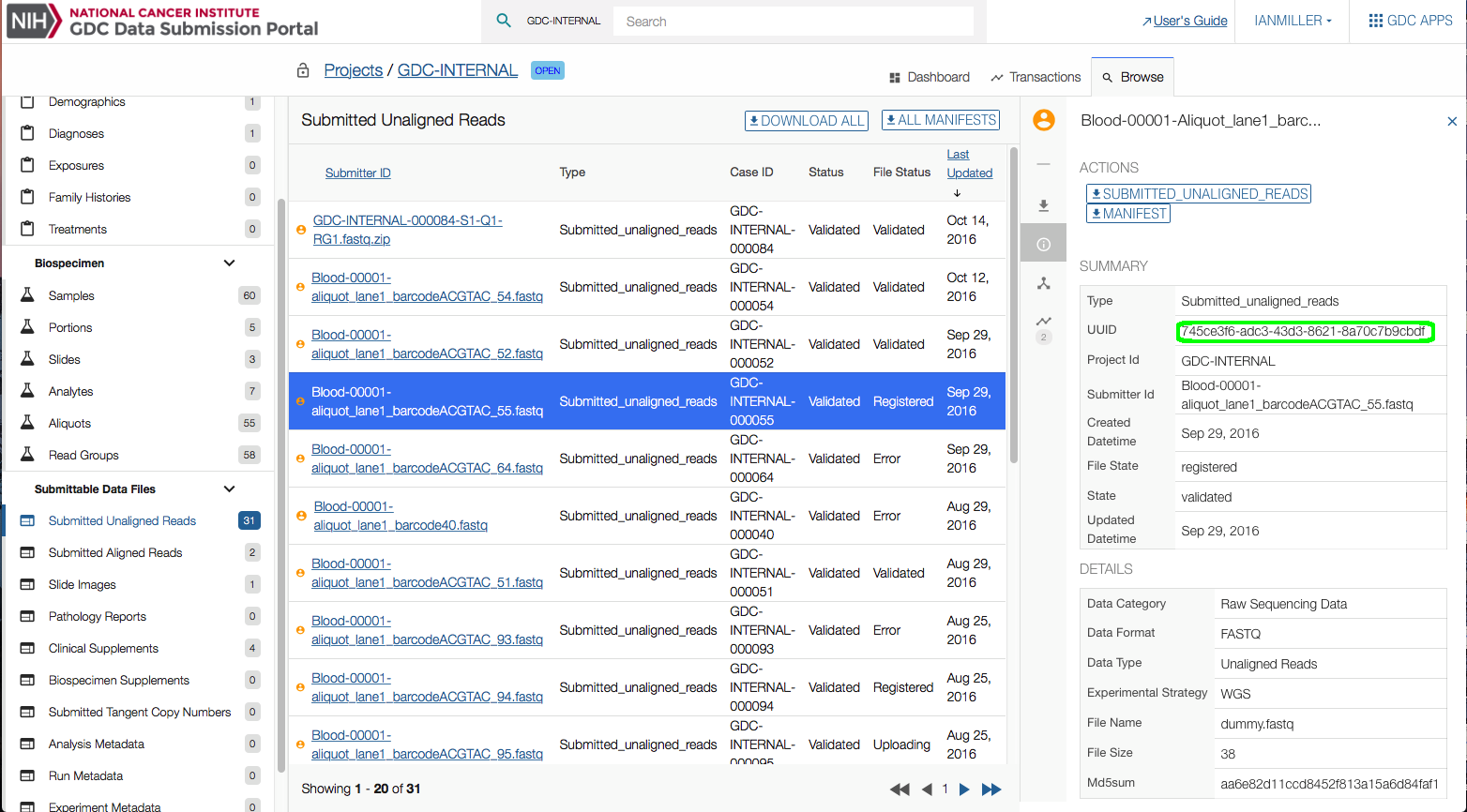1467x812 pixels.
Task: Go to next page arrow
Action: coord(964,789)
